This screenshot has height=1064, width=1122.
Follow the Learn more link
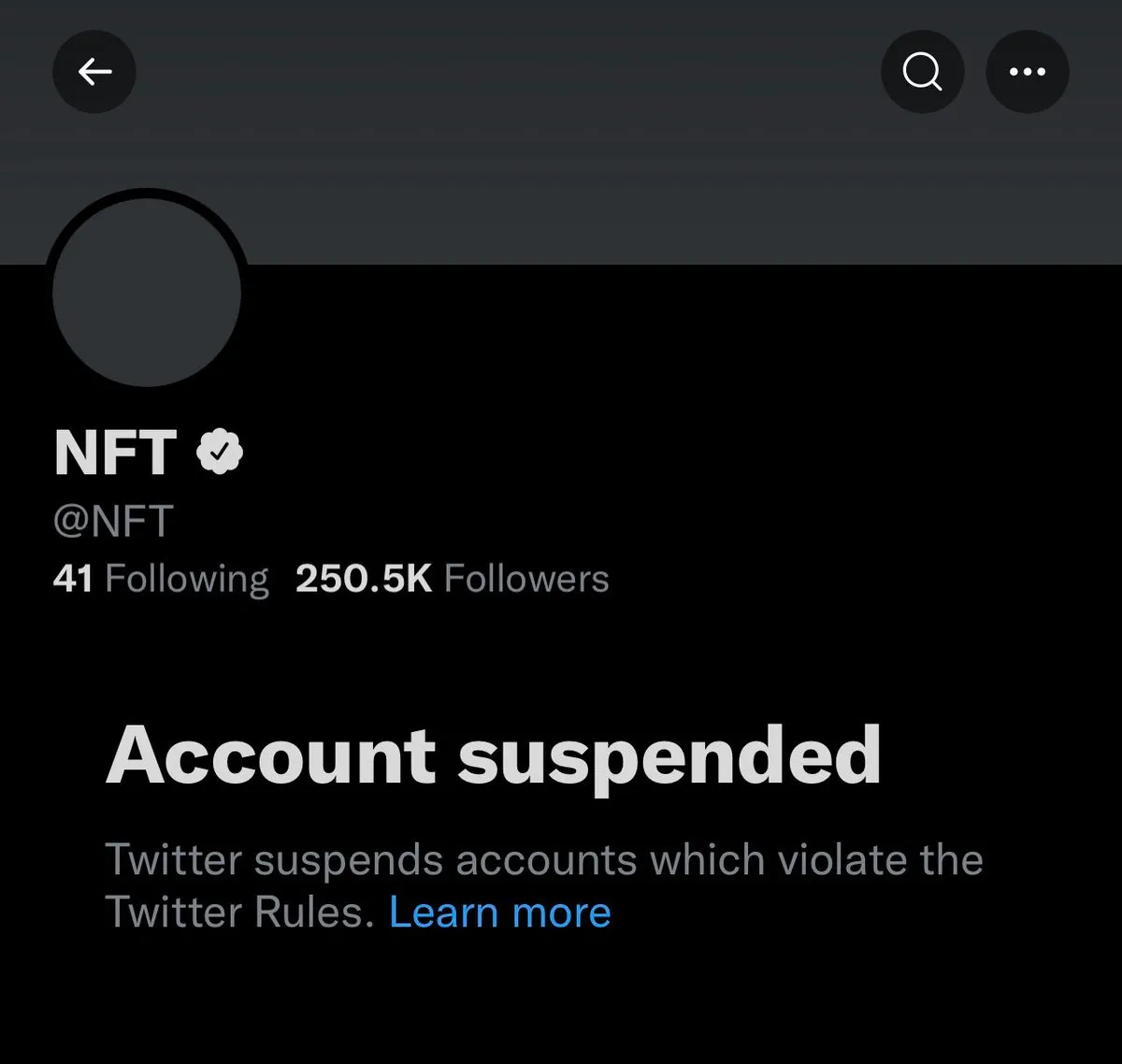pos(499,912)
